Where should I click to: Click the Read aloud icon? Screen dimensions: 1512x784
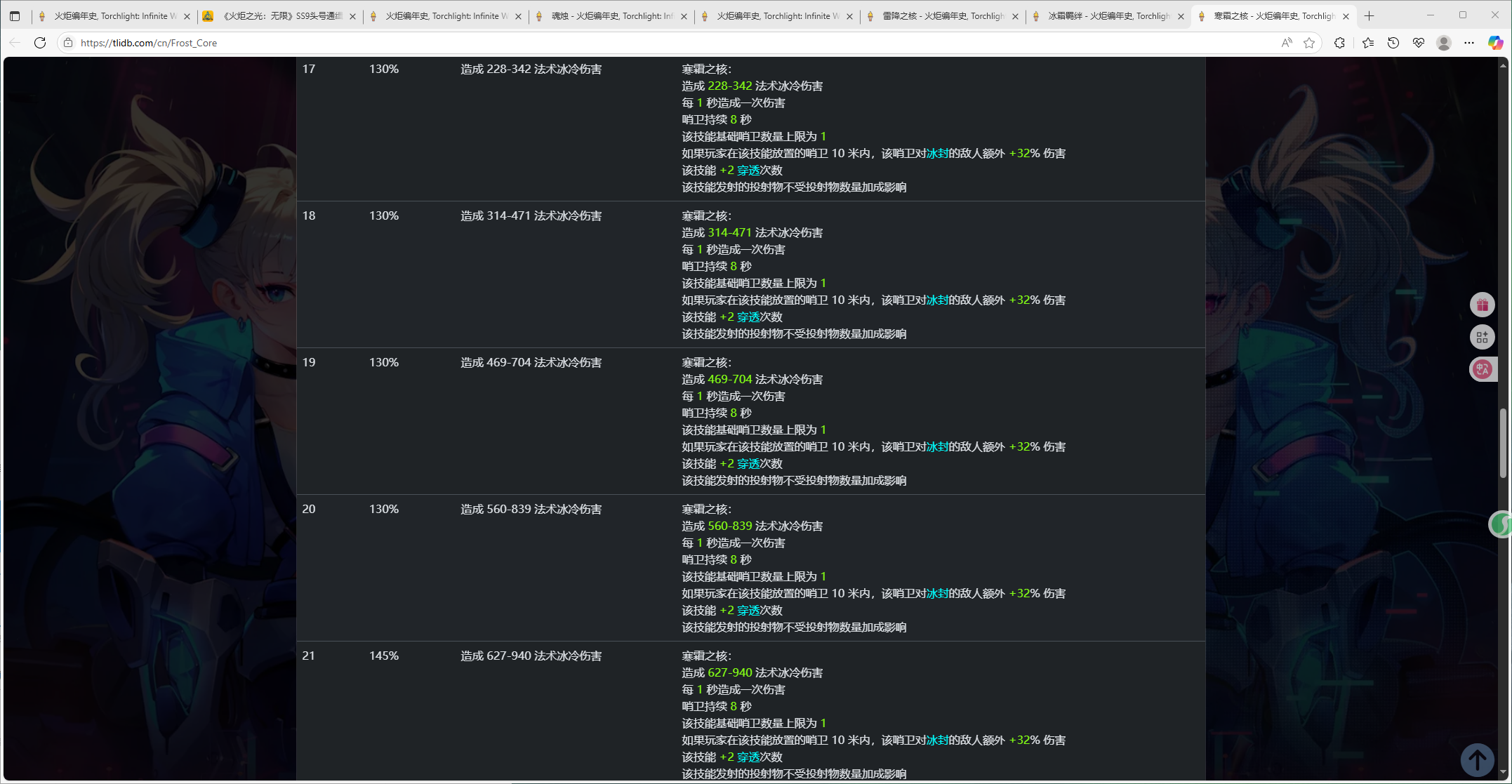click(1286, 43)
